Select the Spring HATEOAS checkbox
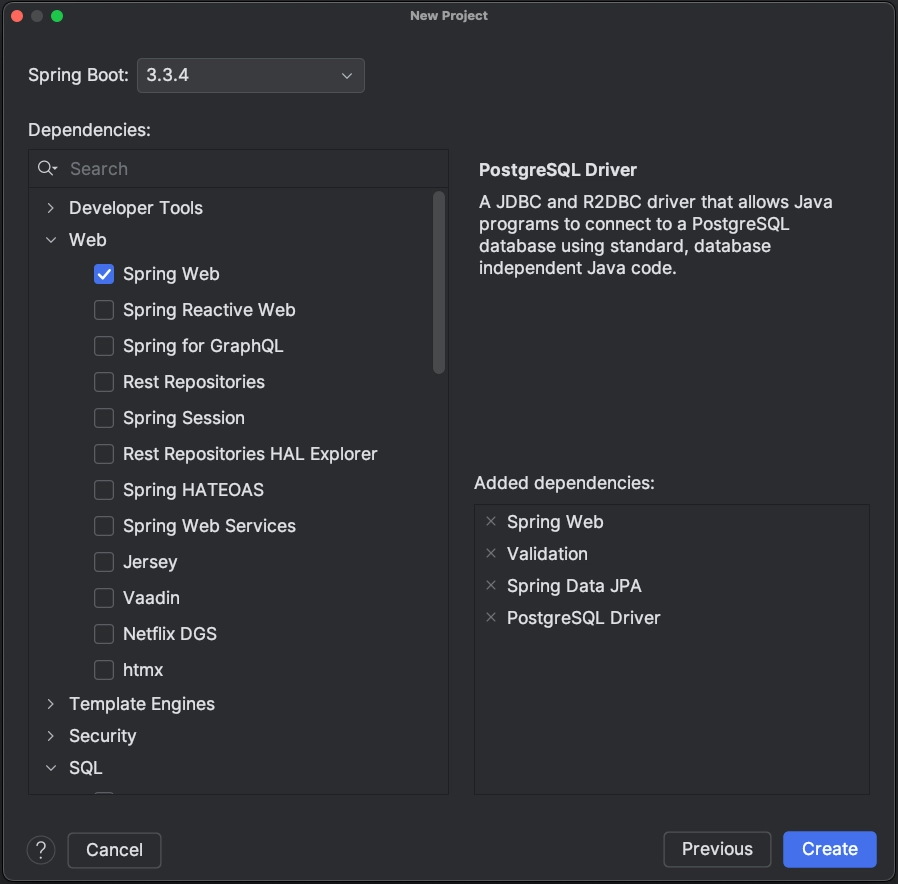The height and width of the screenshot is (884, 898). [x=104, y=490]
